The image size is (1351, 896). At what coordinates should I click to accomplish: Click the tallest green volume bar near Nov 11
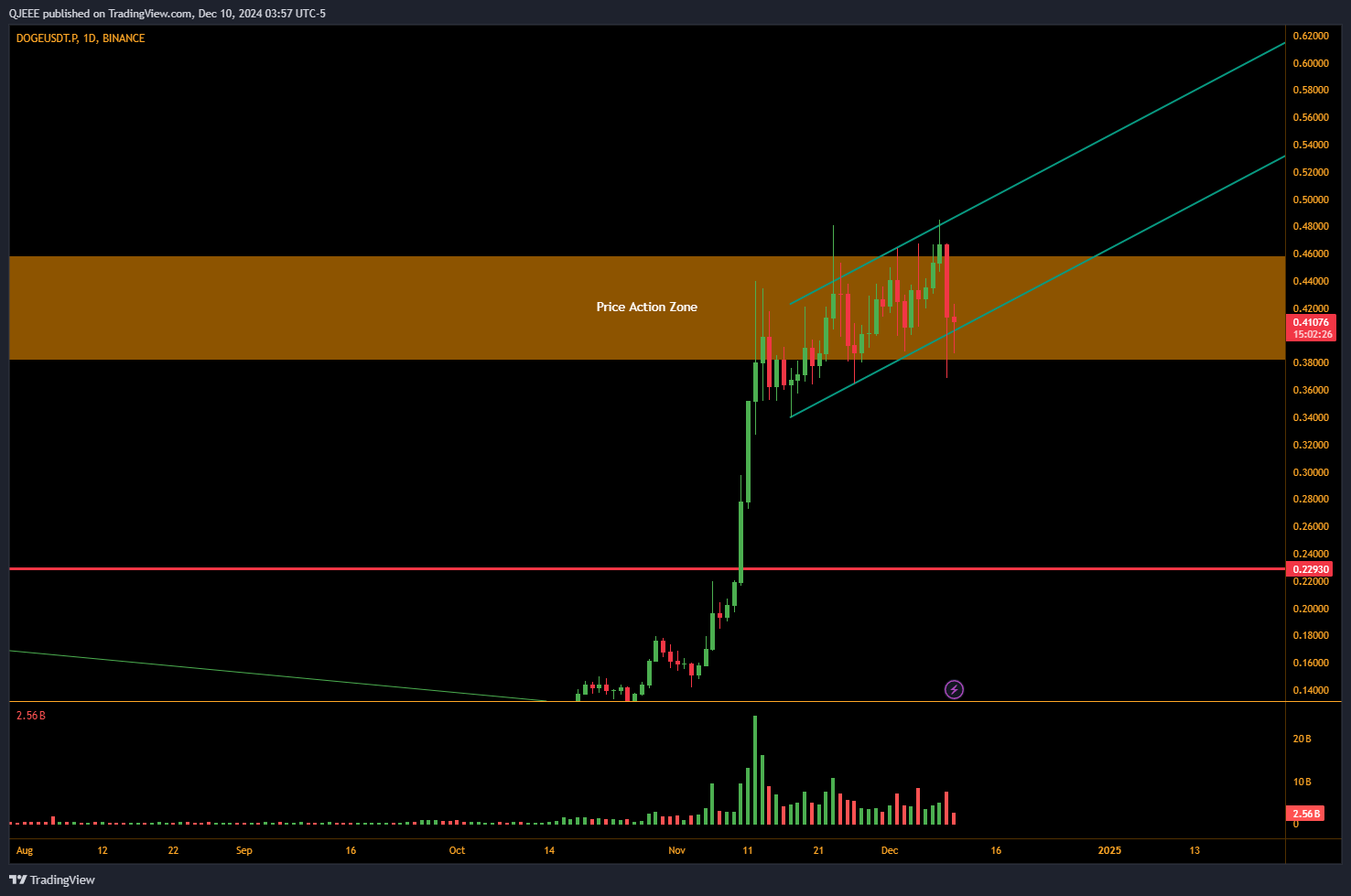[755, 771]
